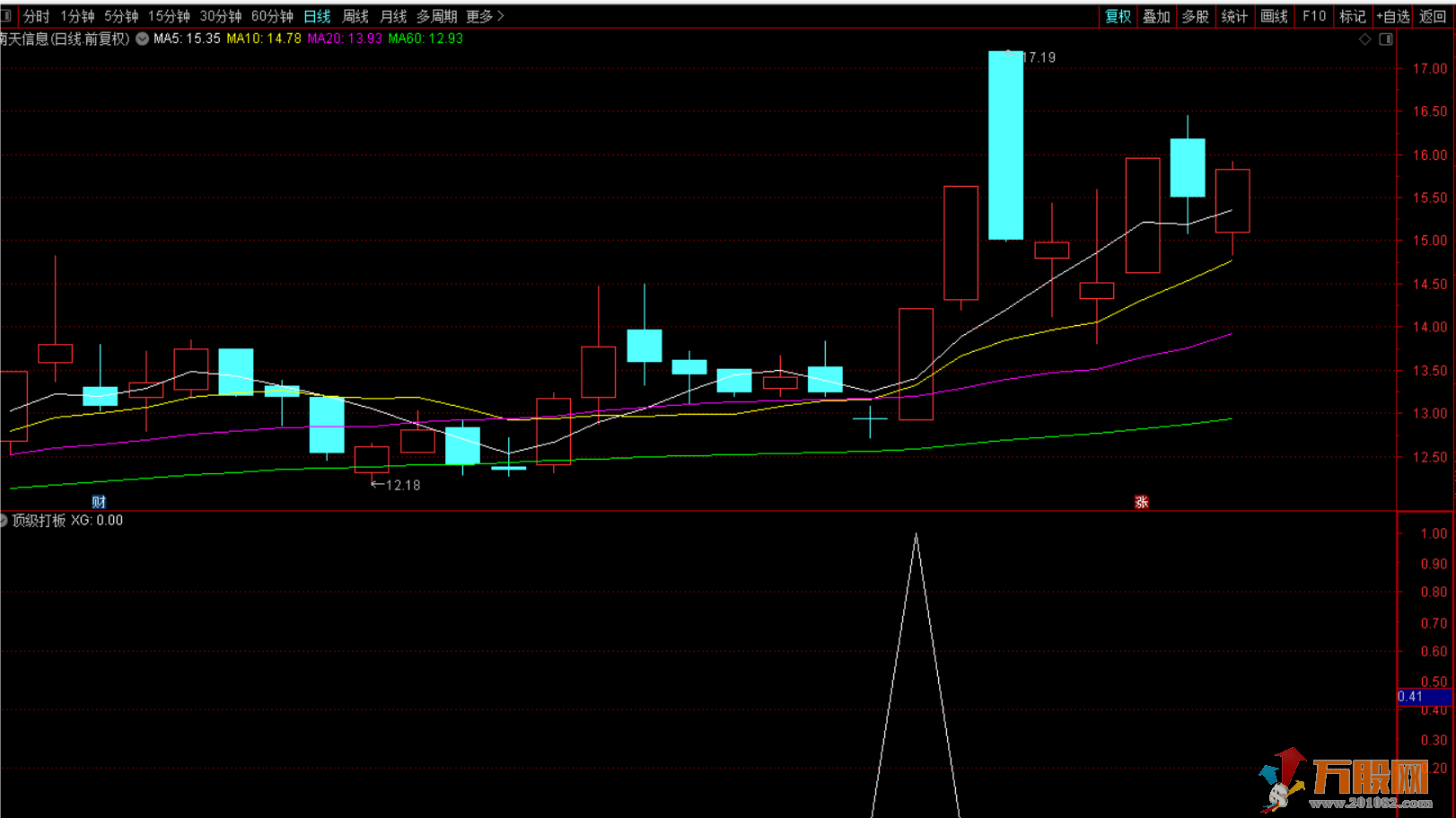This screenshot has height=818, width=1456.
Task: Open the 画线 drawing tools
Action: (x=1274, y=16)
